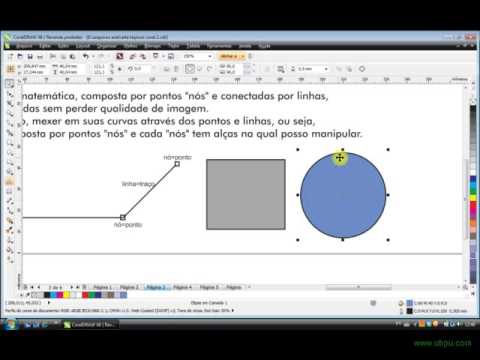Viewport: 480px width, 360px height.
Task: Open the Bitmaps menu
Action: (153, 46)
